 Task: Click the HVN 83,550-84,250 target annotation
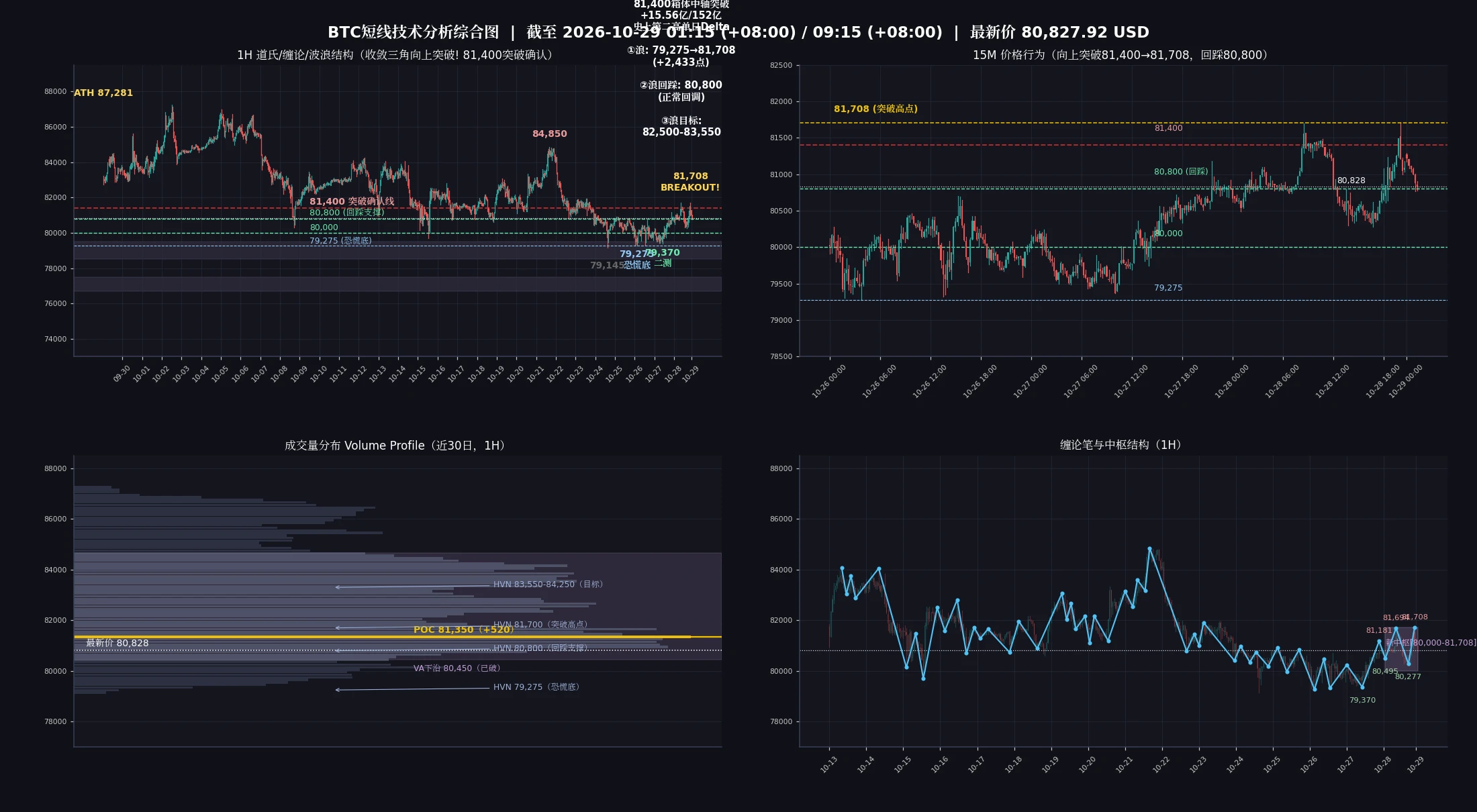(551, 585)
